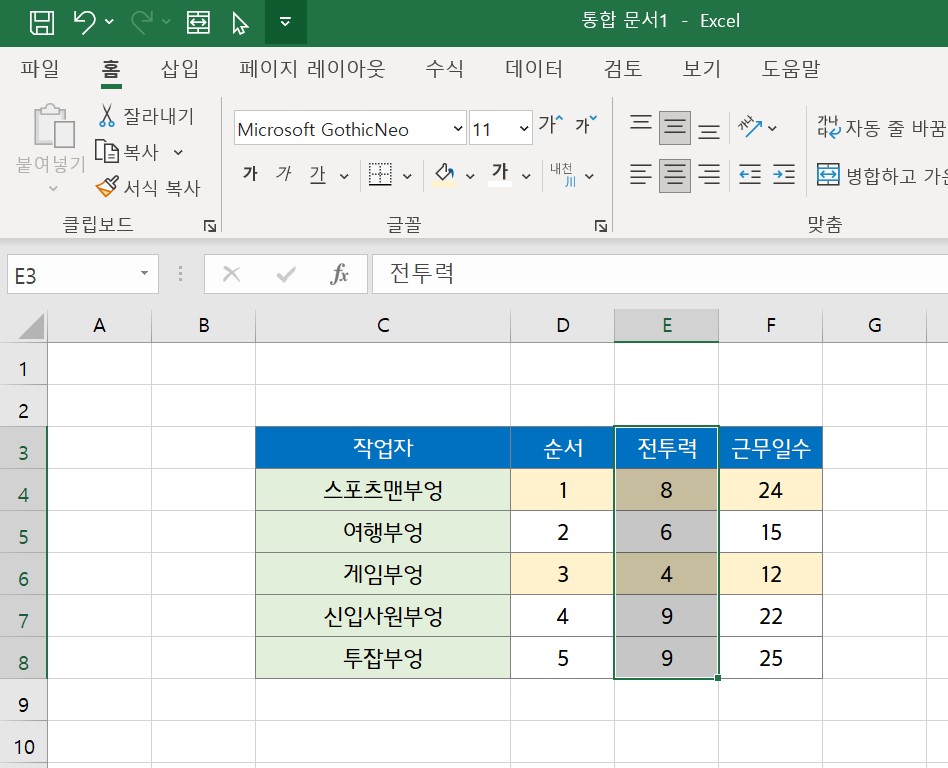Click the font color 가 button
The width and height of the screenshot is (948, 768).
tap(500, 175)
